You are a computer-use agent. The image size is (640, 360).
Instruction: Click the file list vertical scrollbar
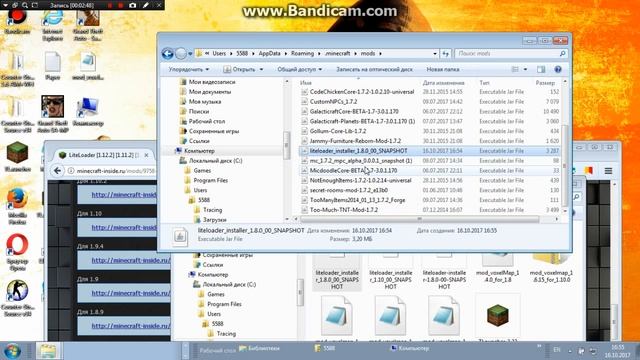(564, 165)
